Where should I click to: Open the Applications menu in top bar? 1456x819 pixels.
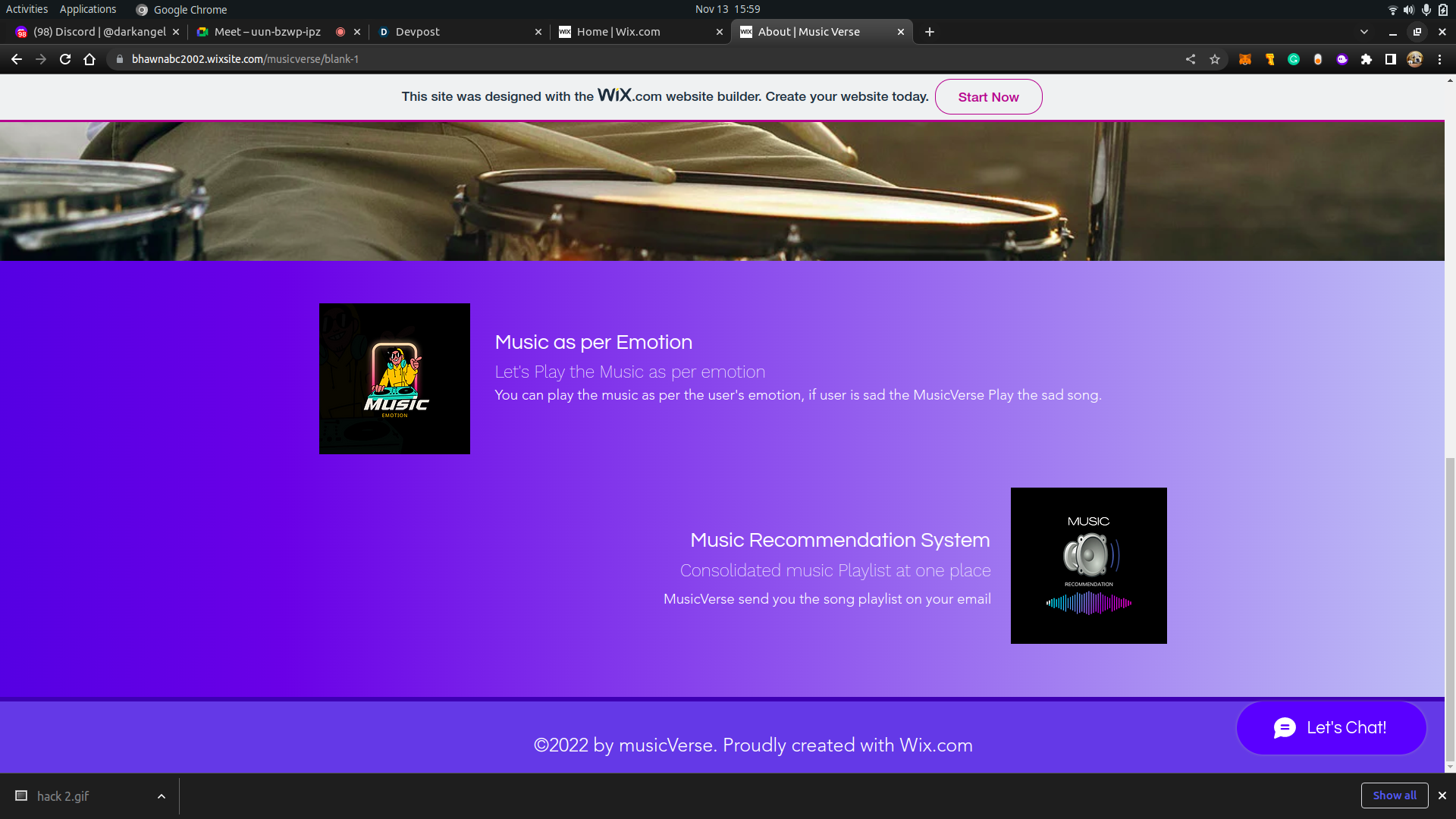click(x=88, y=9)
